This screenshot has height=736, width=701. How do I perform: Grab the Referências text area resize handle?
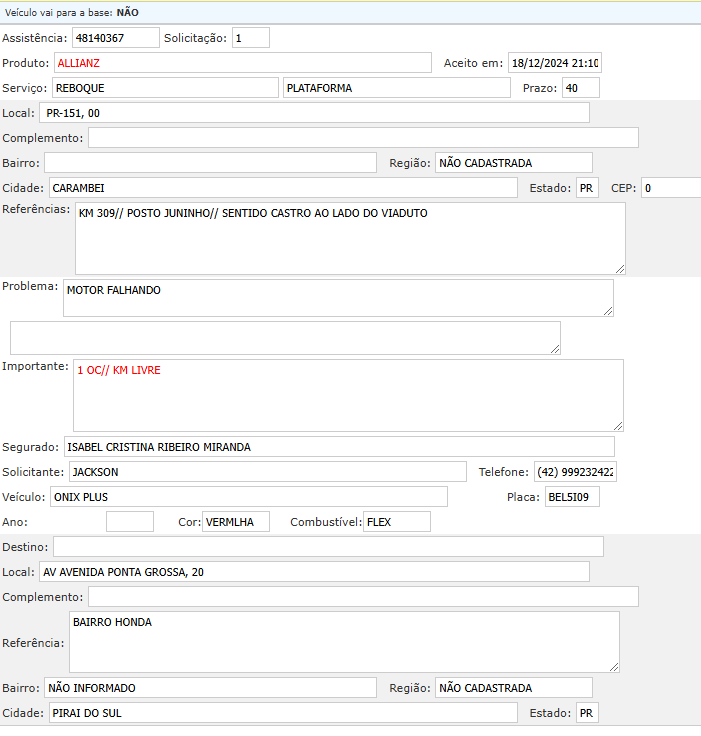pos(620,269)
